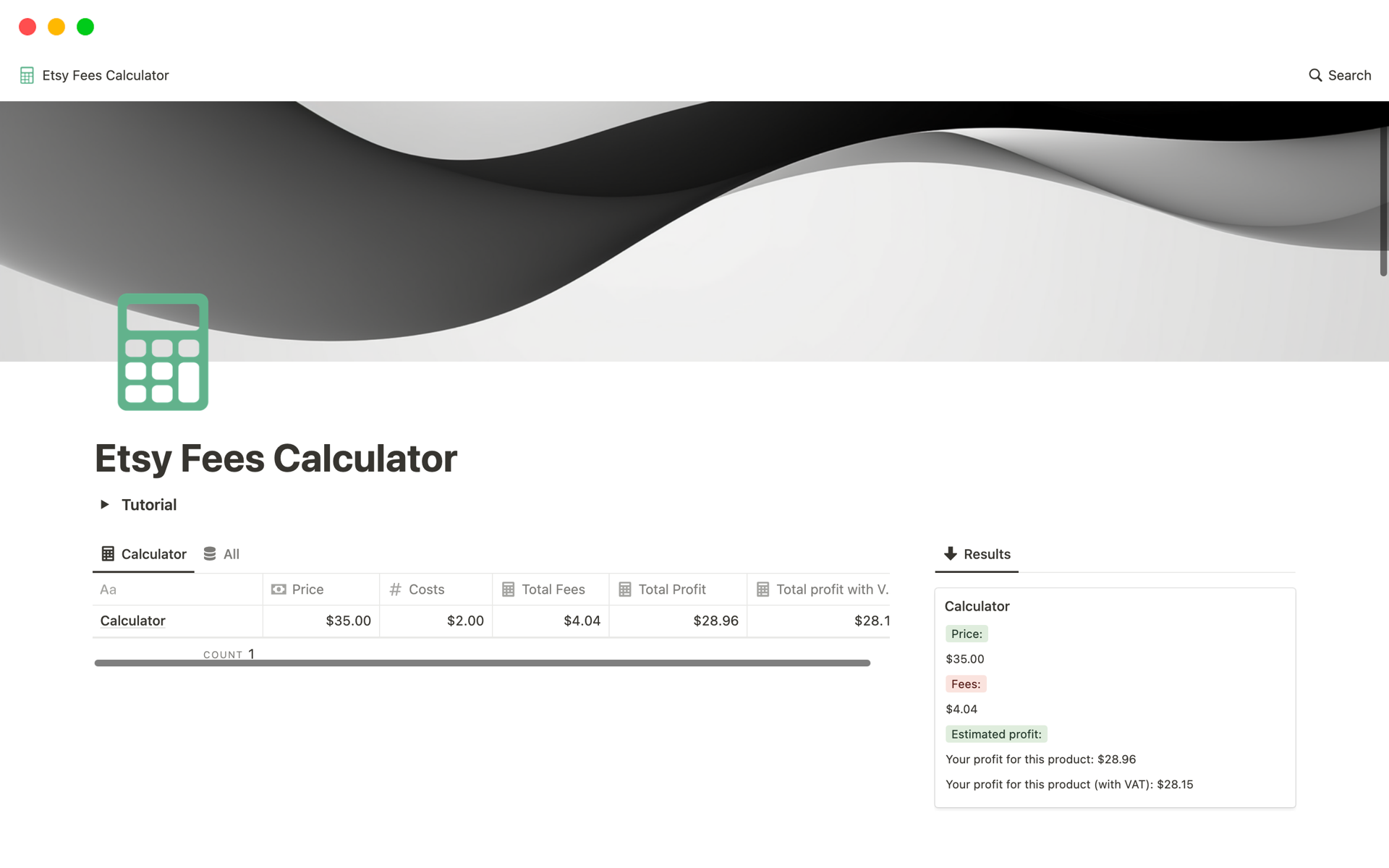Click the Calculator row to open it
Viewport: 1389px width, 868px height.
[134, 619]
